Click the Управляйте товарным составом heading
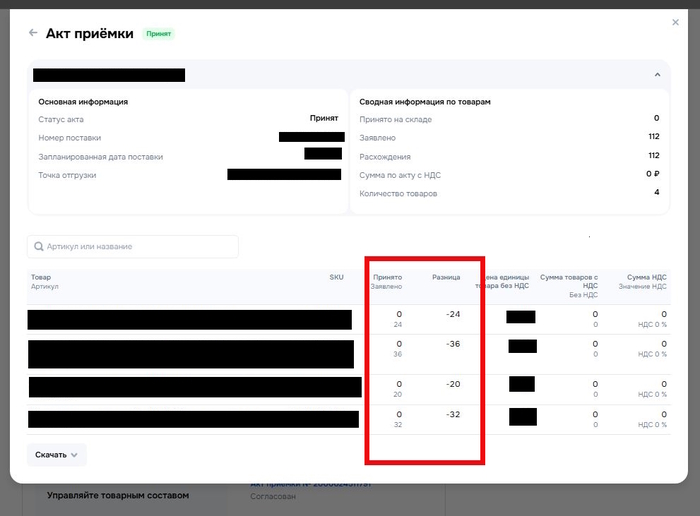This screenshot has height=516, width=700. (118, 495)
